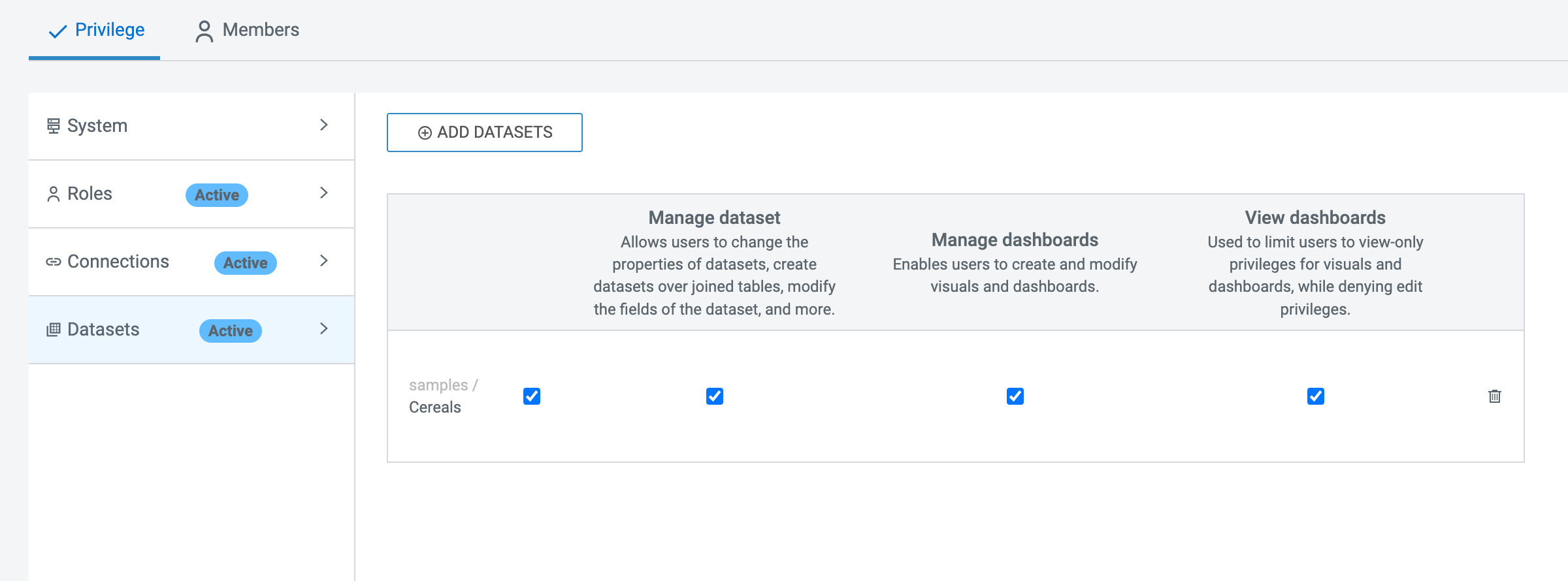The image size is (1568, 581).
Task: Expand the Roles section chevron
Action: [x=323, y=193]
